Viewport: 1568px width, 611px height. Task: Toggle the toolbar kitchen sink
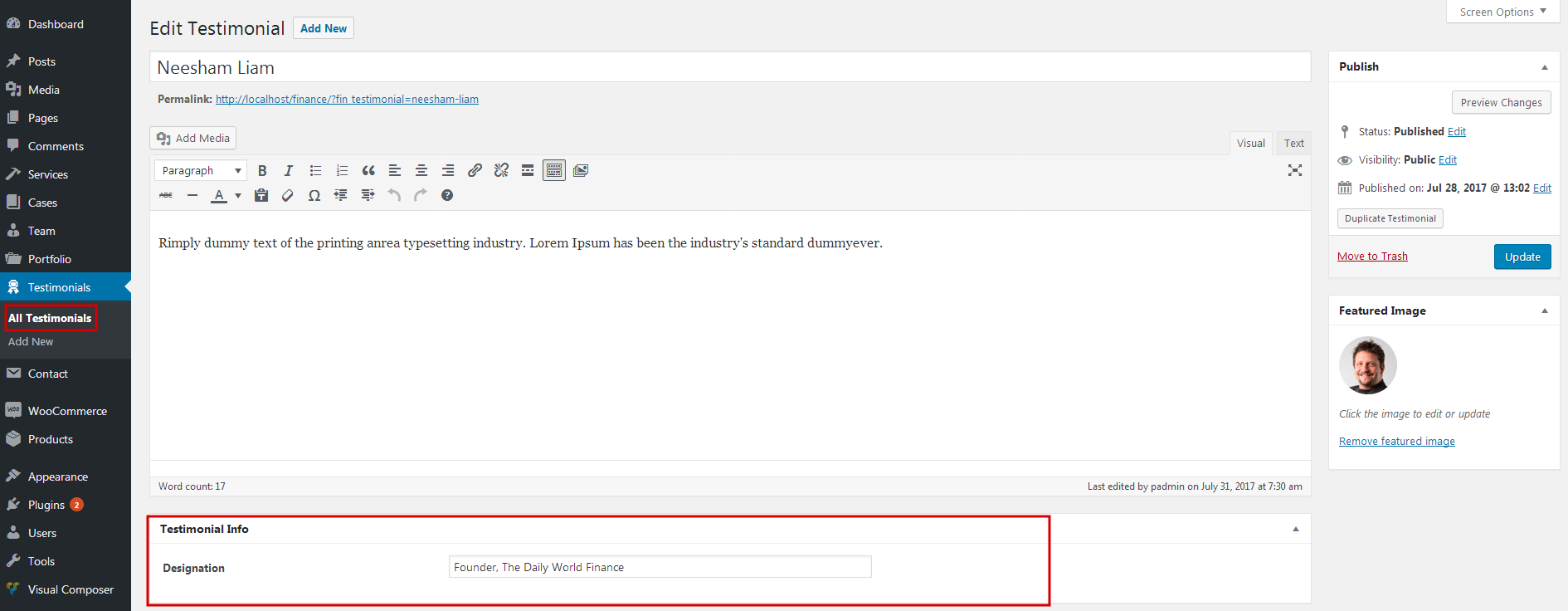click(x=554, y=170)
